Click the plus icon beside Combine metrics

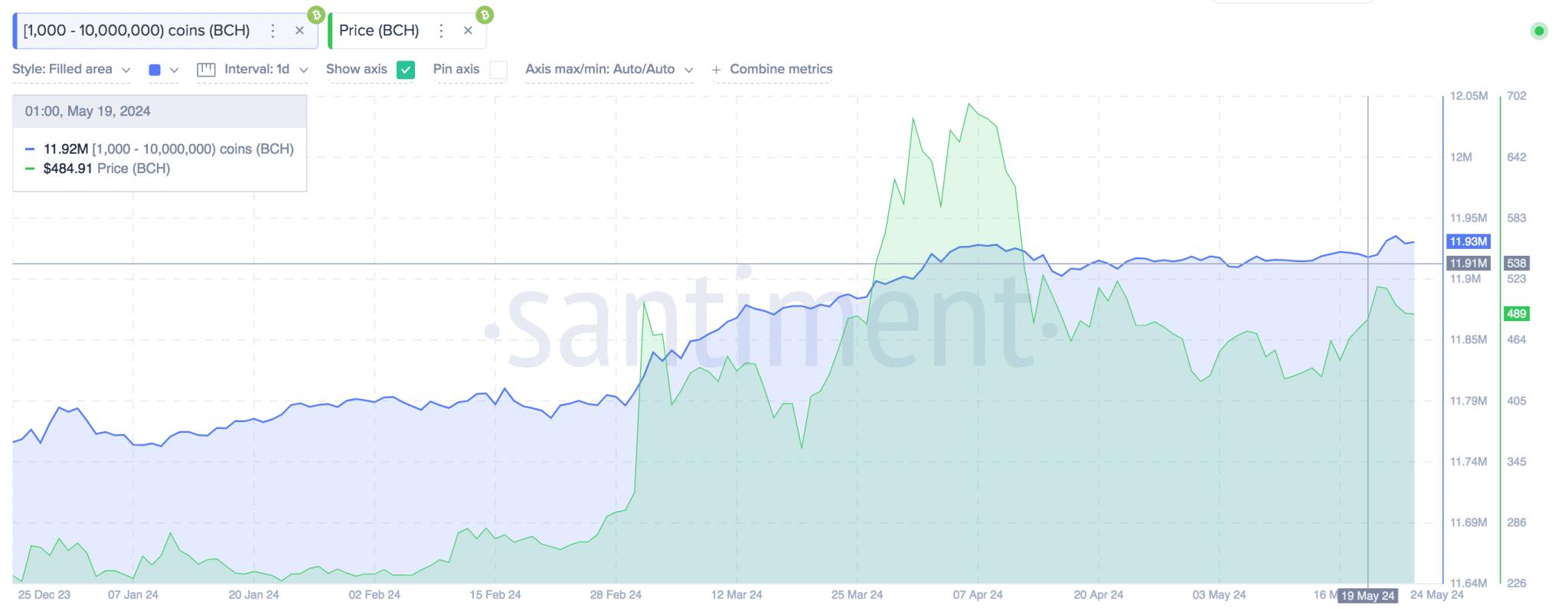(717, 70)
